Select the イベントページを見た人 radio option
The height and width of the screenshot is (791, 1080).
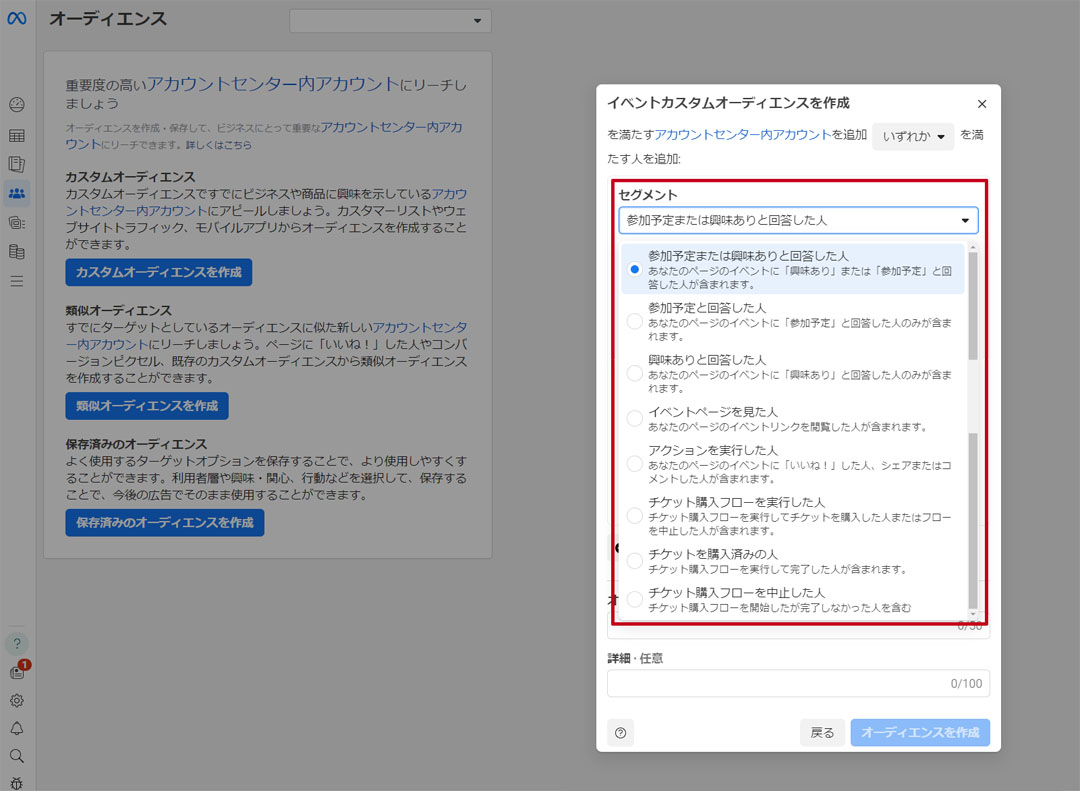tap(634, 418)
